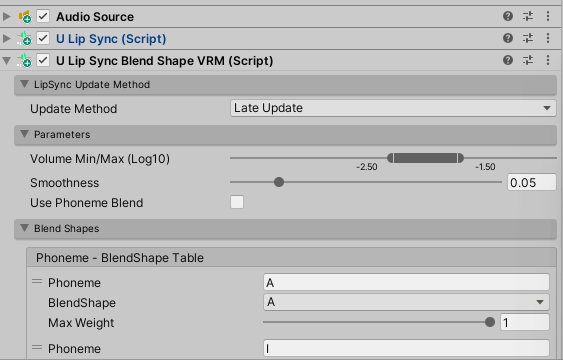Collapse the Parameters section header
563x360 pixels.
(x=285, y=135)
